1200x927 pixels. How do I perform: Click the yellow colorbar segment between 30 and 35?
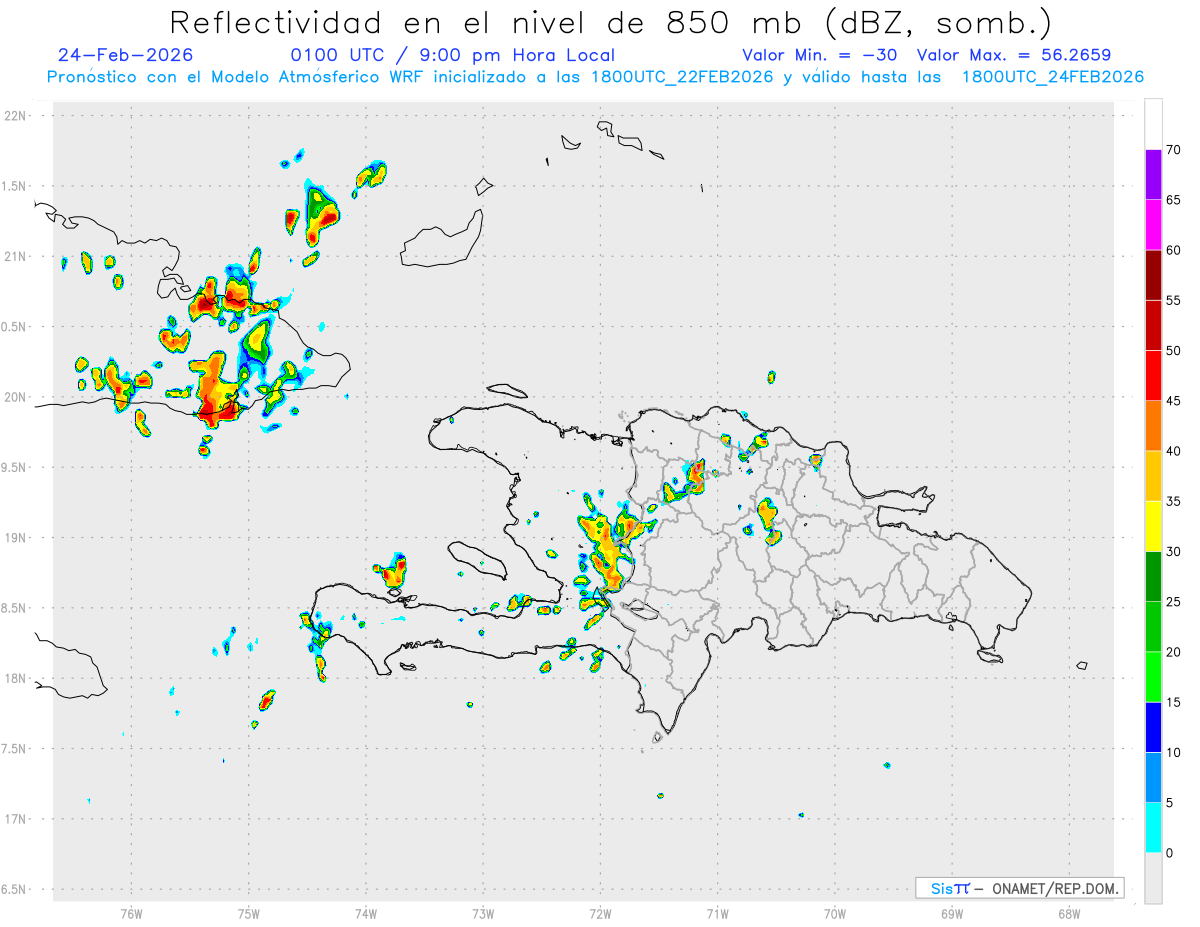(1153, 526)
